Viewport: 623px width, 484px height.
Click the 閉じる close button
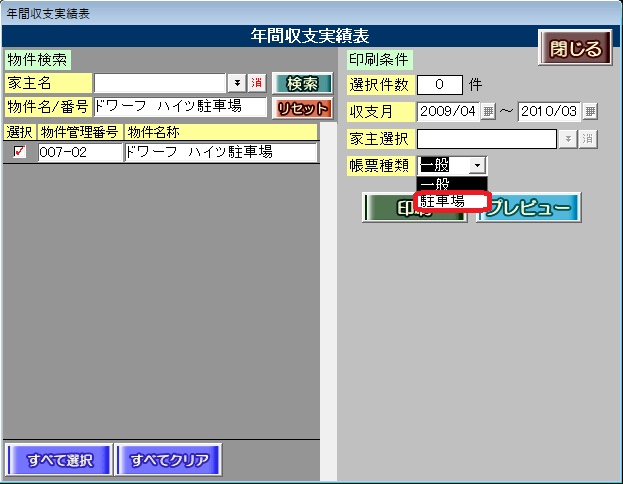click(576, 49)
